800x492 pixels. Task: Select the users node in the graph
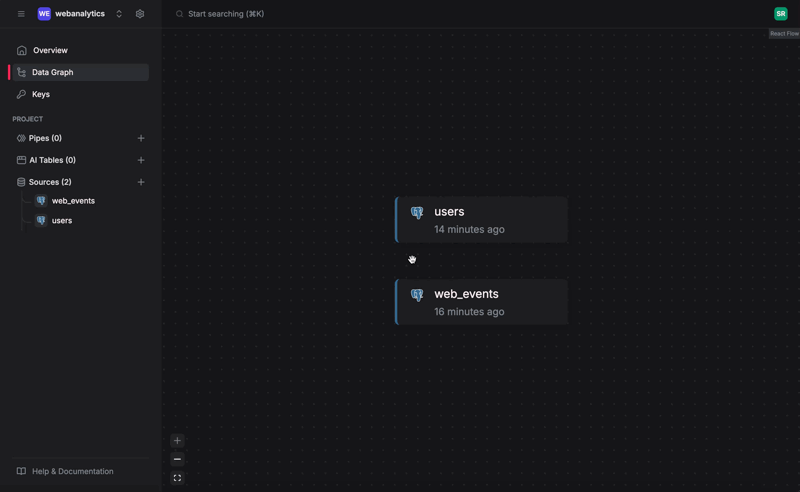pyautogui.click(x=481, y=219)
